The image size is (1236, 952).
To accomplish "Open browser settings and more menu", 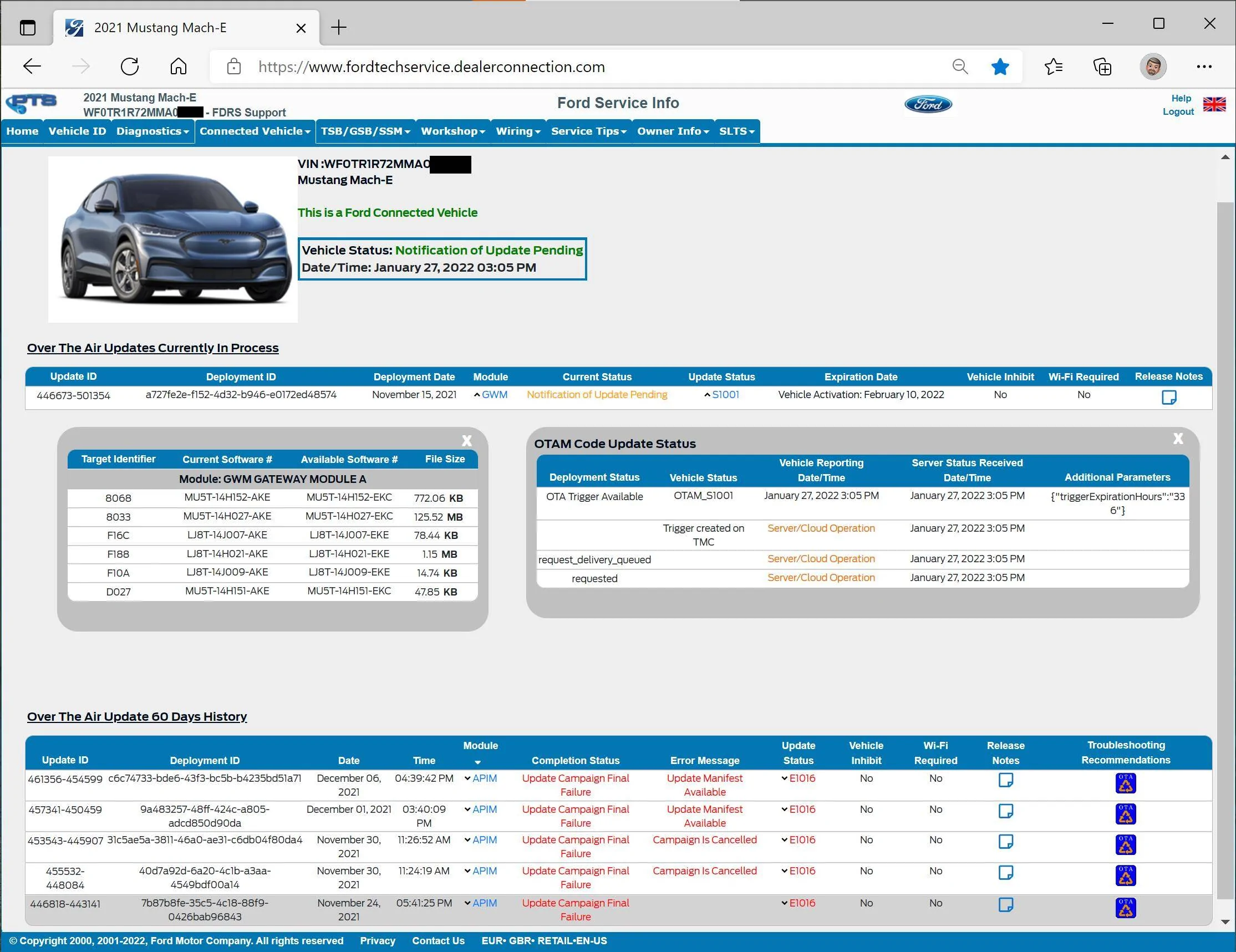I will (x=1204, y=67).
